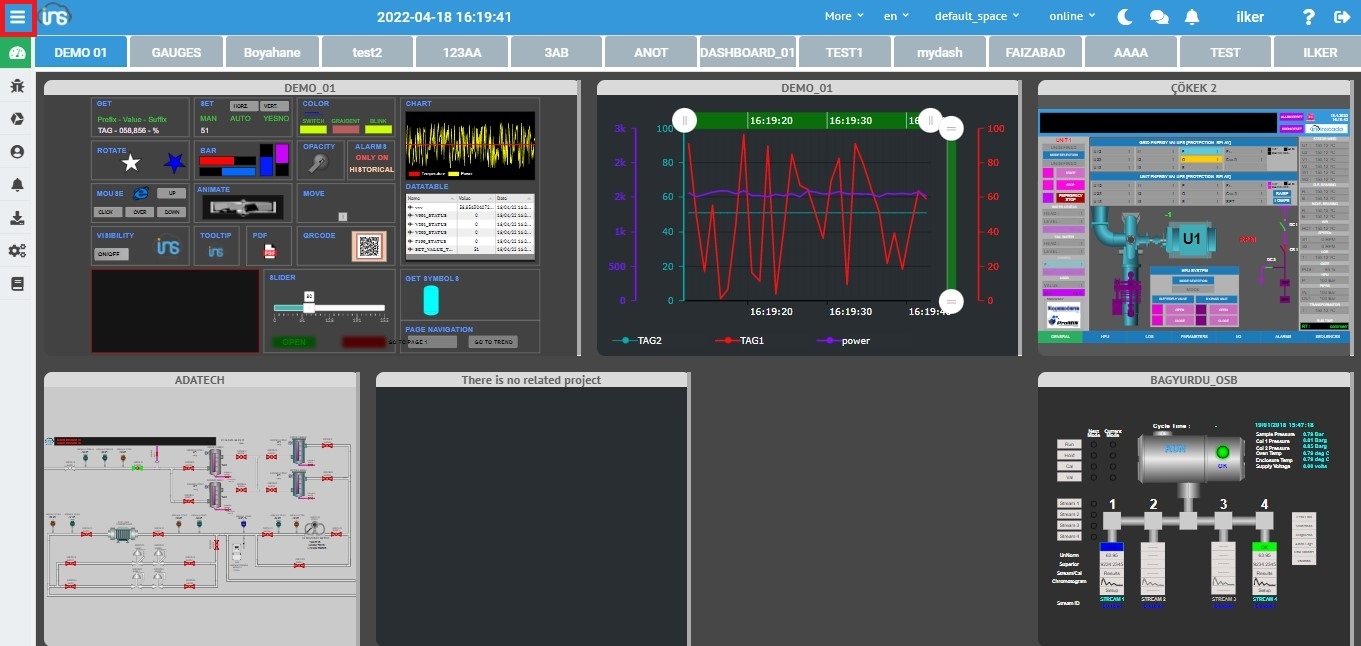
Task: Open the bug icon in sidebar
Action: [x=17, y=87]
